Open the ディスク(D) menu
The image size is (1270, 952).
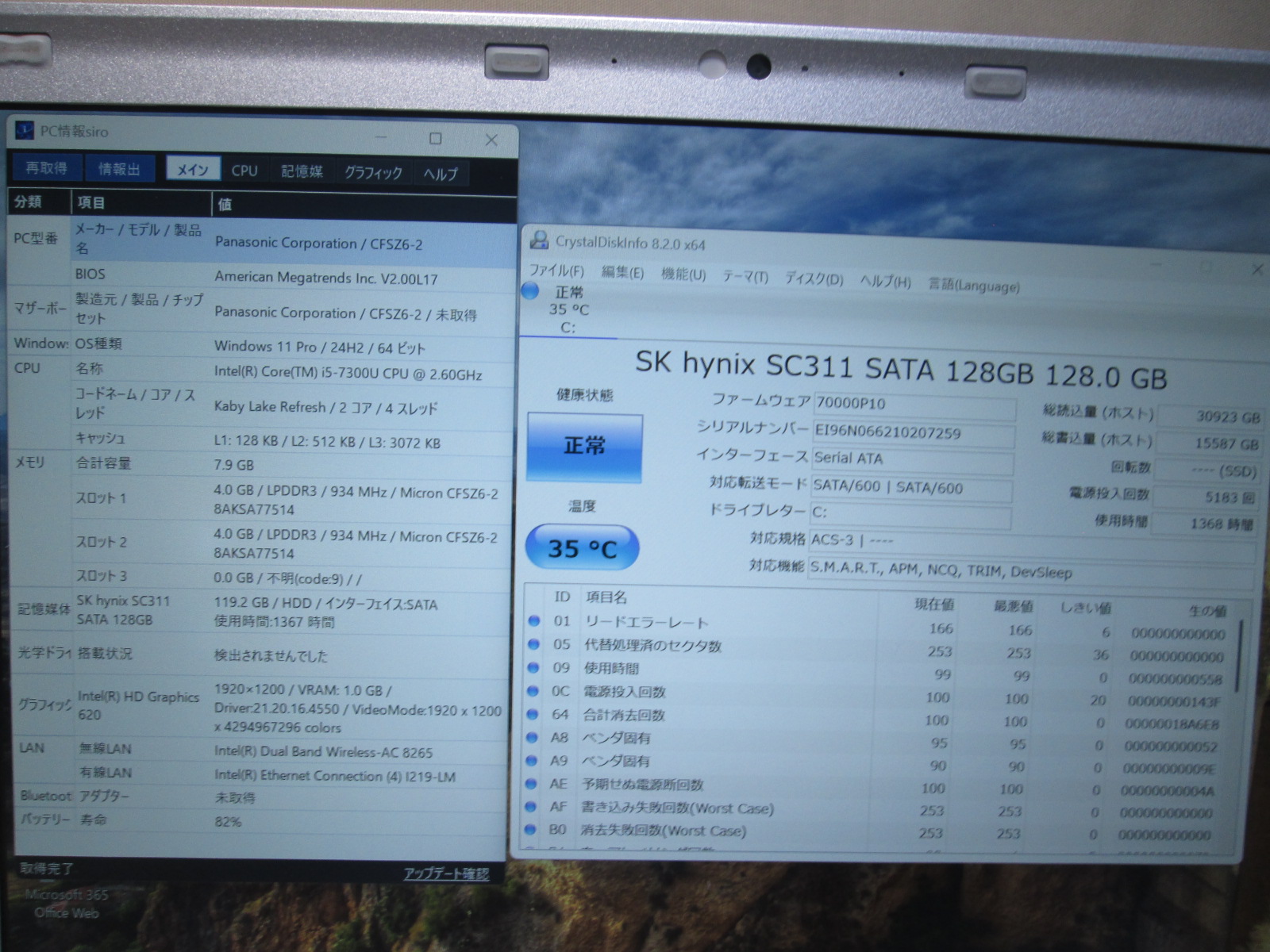pos(814,278)
